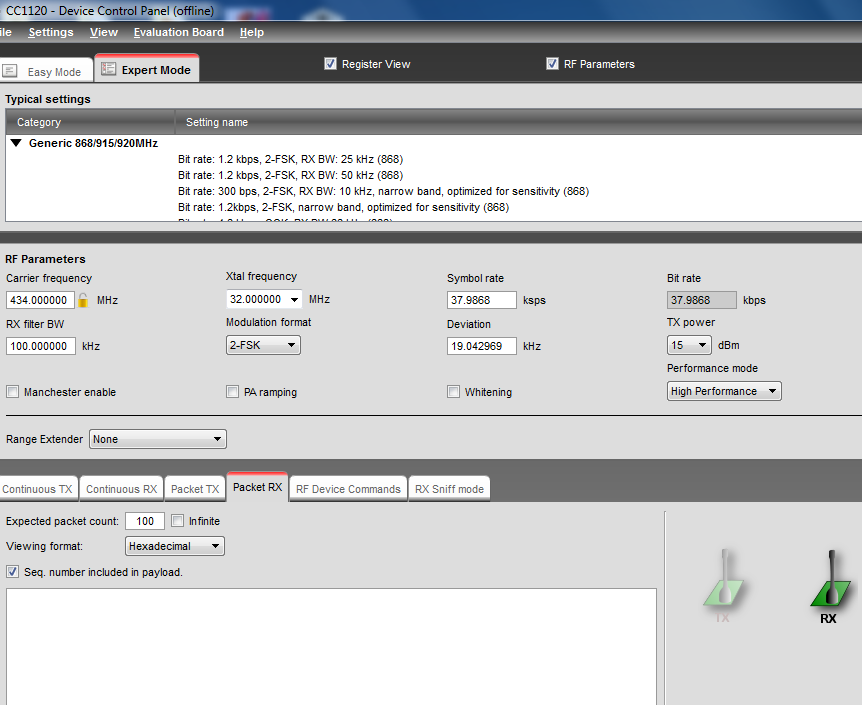Switch to the Expert Mode tab
This screenshot has width=862, height=705.
pyautogui.click(x=147, y=69)
